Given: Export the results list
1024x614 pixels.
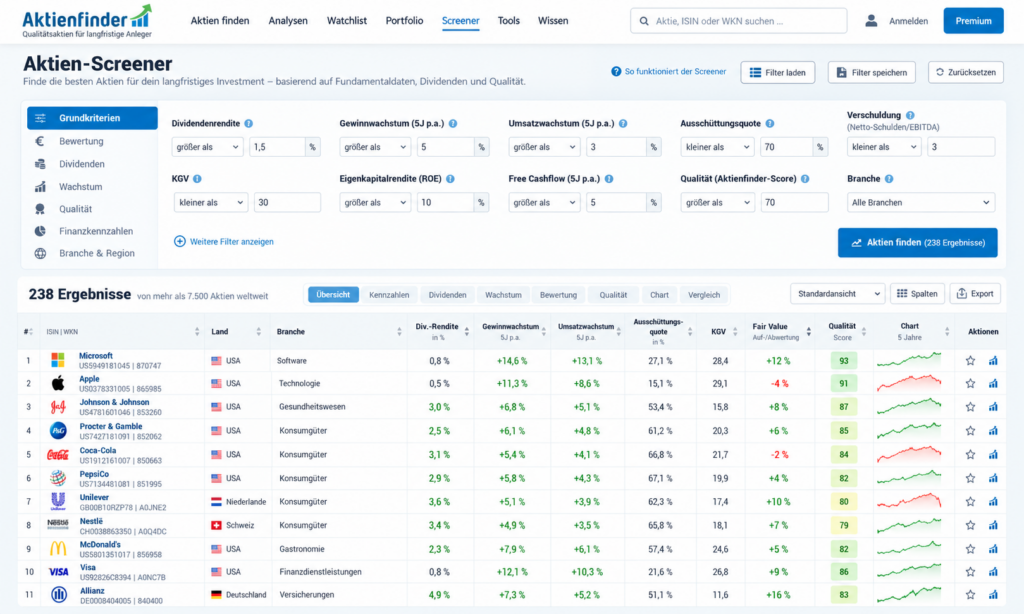Looking at the screenshot, I should pos(975,294).
